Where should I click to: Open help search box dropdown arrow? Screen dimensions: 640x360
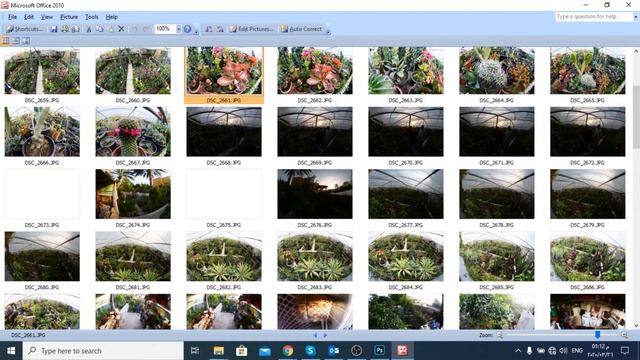[635, 17]
